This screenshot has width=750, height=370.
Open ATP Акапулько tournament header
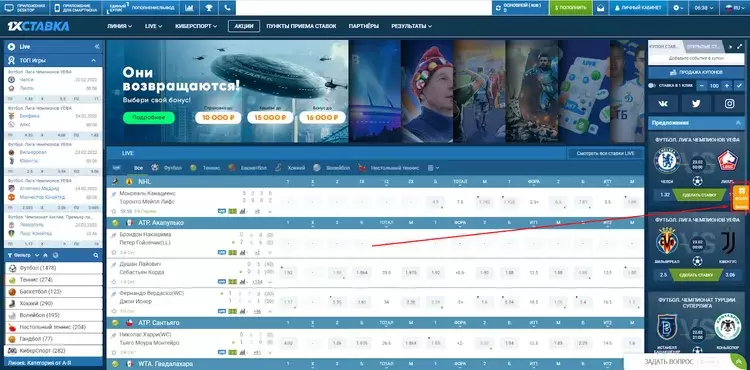point(161,223)
